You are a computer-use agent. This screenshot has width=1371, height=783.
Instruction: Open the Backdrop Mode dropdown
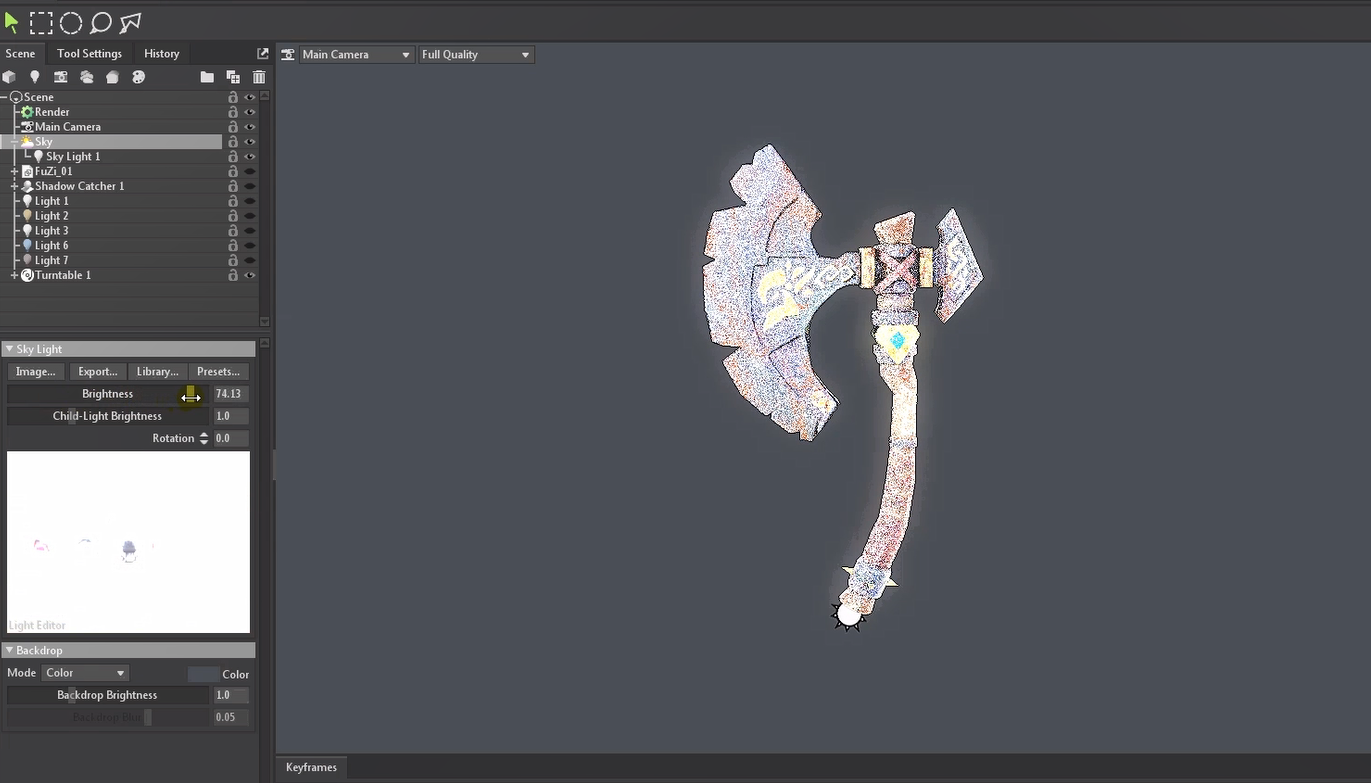click(x=86, y=673)
